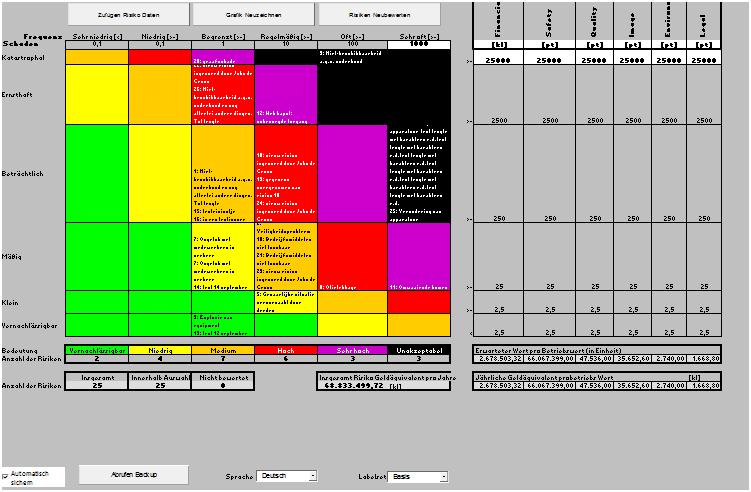Click the 'Sehr niedrig [<]' frequency column header

point(97,36)
